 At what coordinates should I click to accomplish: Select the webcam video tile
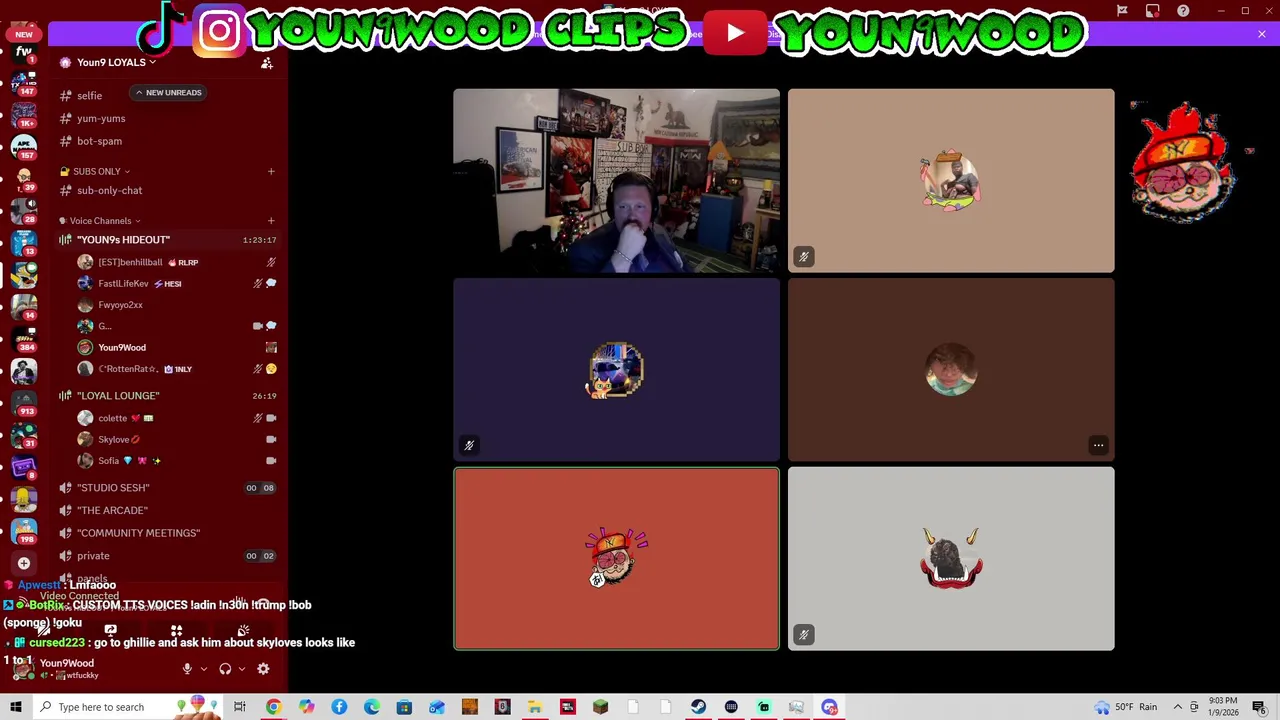(x=617, y=181)
